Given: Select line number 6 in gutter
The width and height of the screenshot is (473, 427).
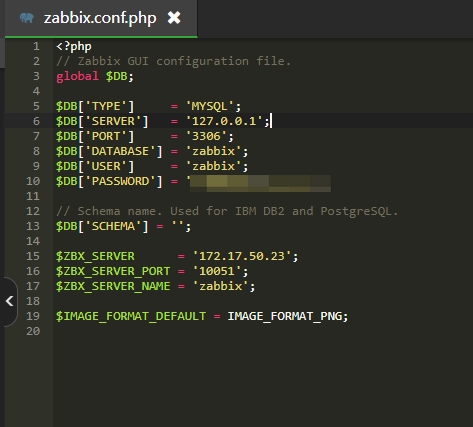Looking at the screenshot, I should (x=36, y=121).
